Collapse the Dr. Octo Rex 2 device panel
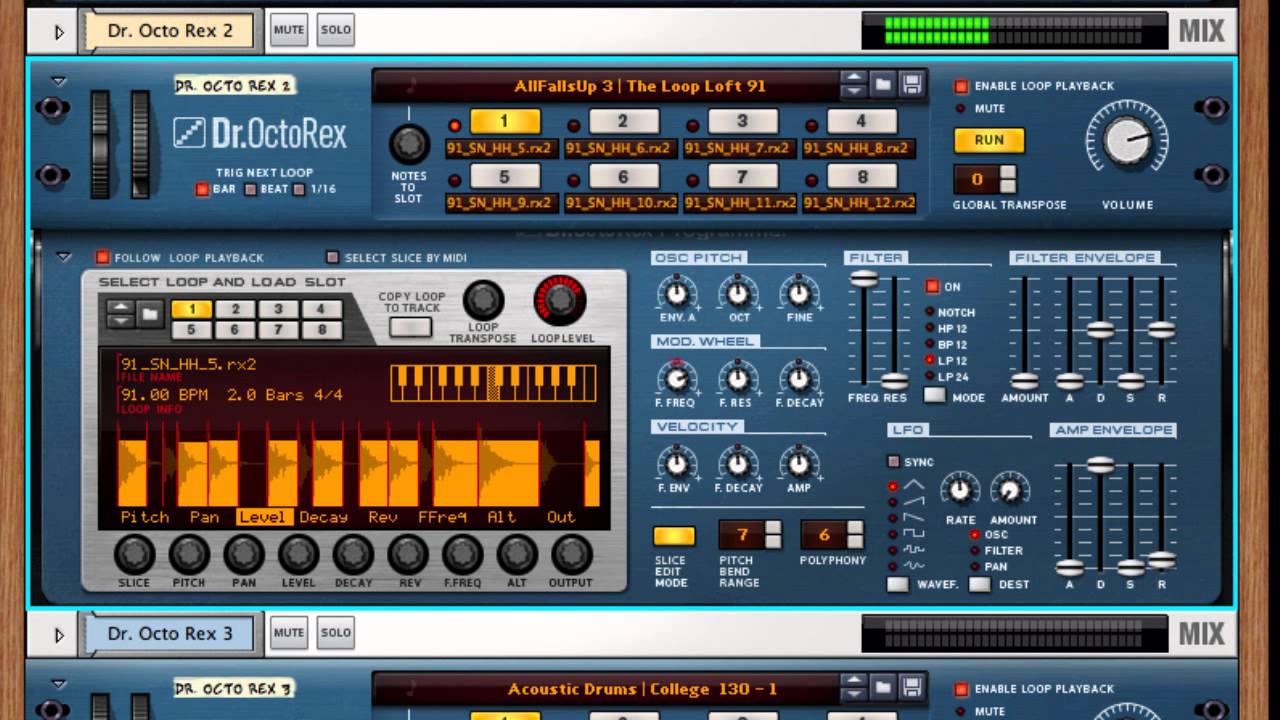The image size is (1280, 720). click(59, 81)
